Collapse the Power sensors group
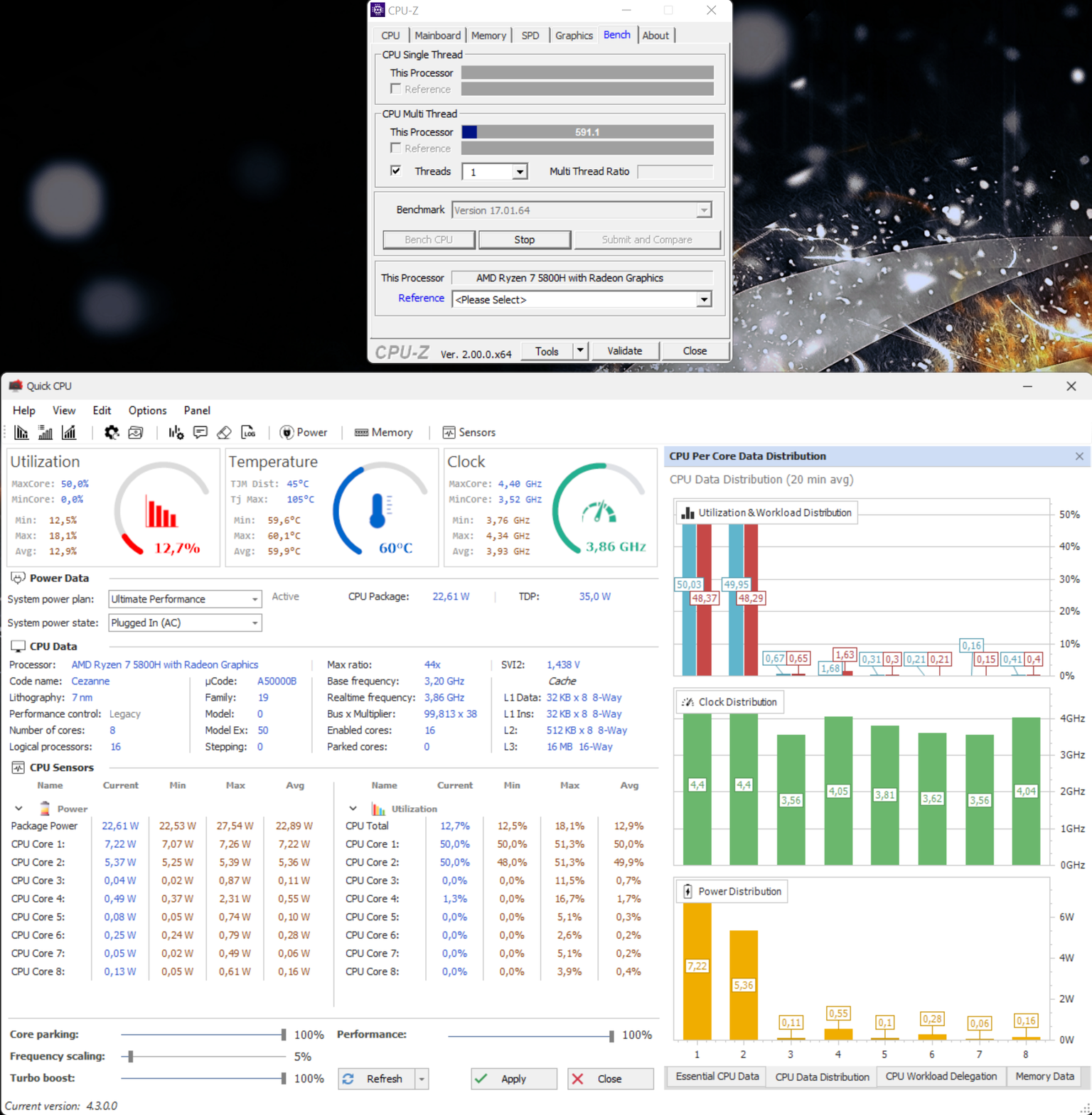The height and width of the screenshot is (1115, 1092). tap(18, 809)
